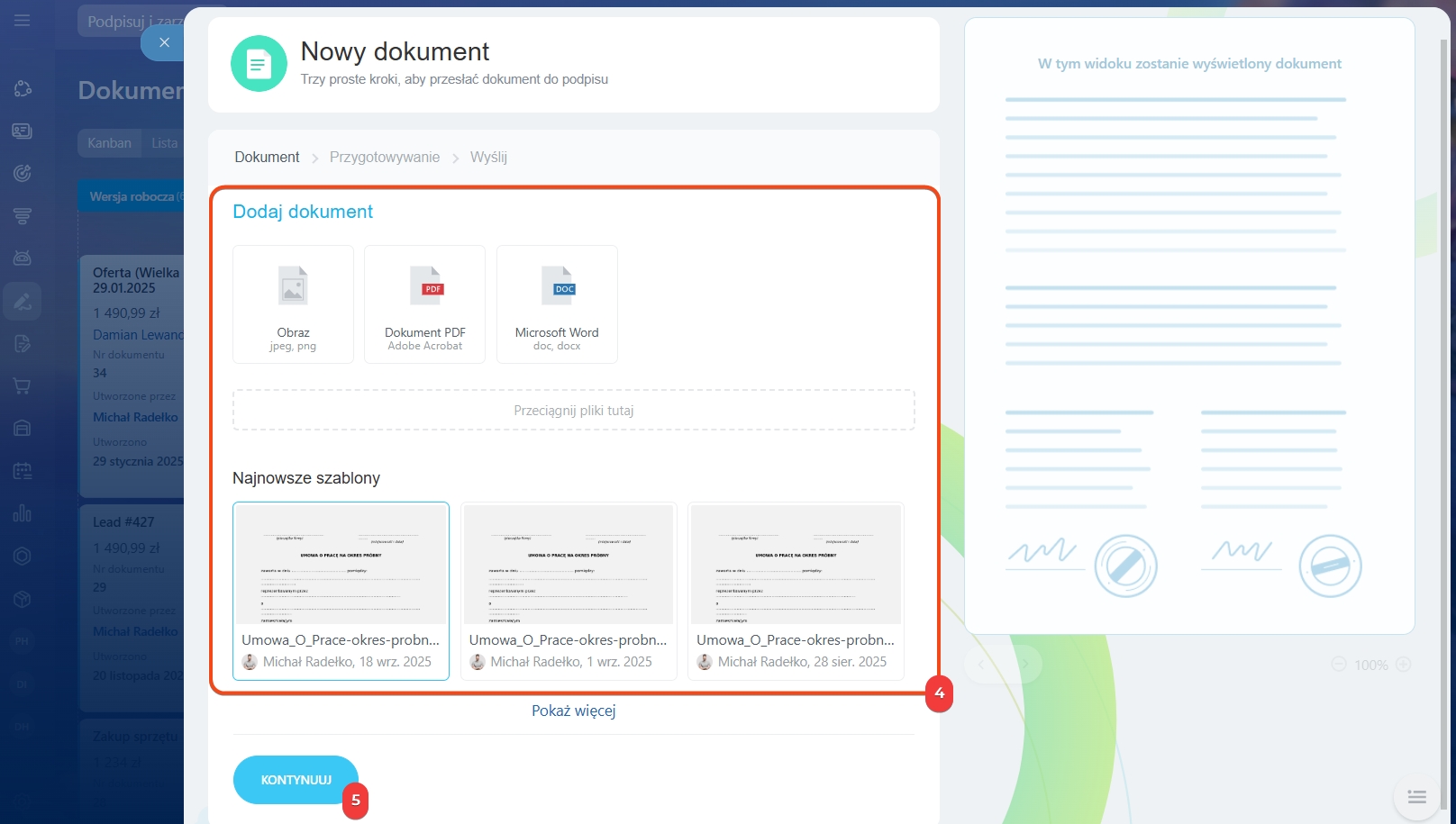Open the DH avatar in the sidebar

click(23, 727)
